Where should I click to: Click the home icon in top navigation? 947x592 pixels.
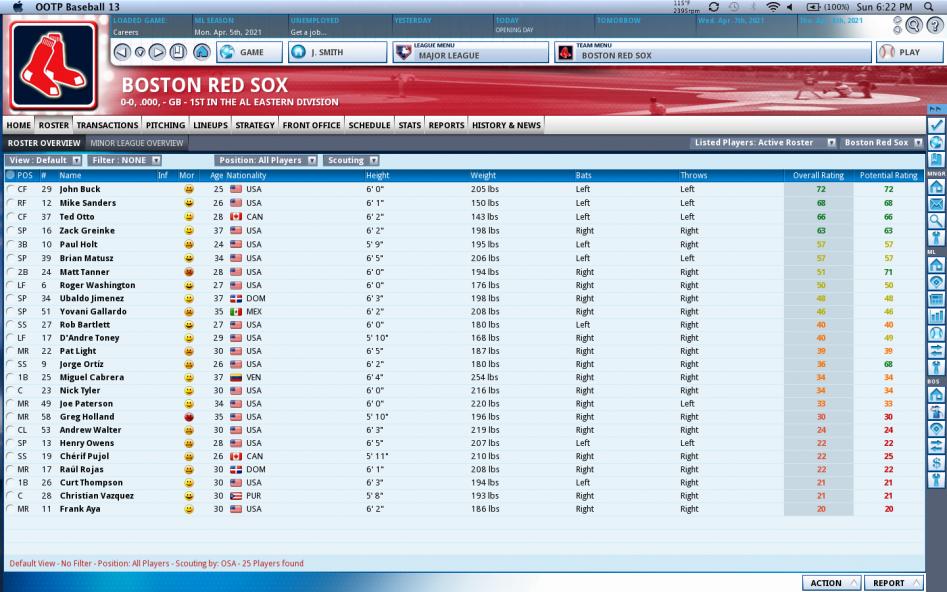(x=201, y=52)
